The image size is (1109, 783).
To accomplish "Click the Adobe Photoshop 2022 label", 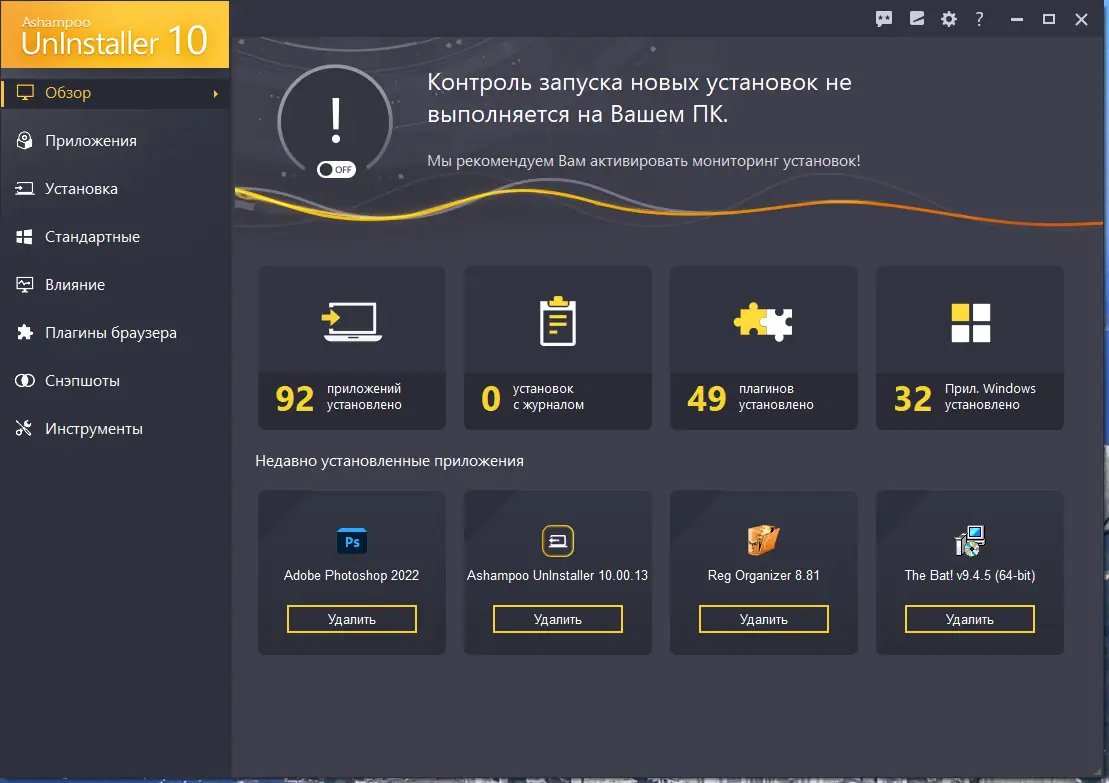I will pyautogui.click(x=352, y=576).
